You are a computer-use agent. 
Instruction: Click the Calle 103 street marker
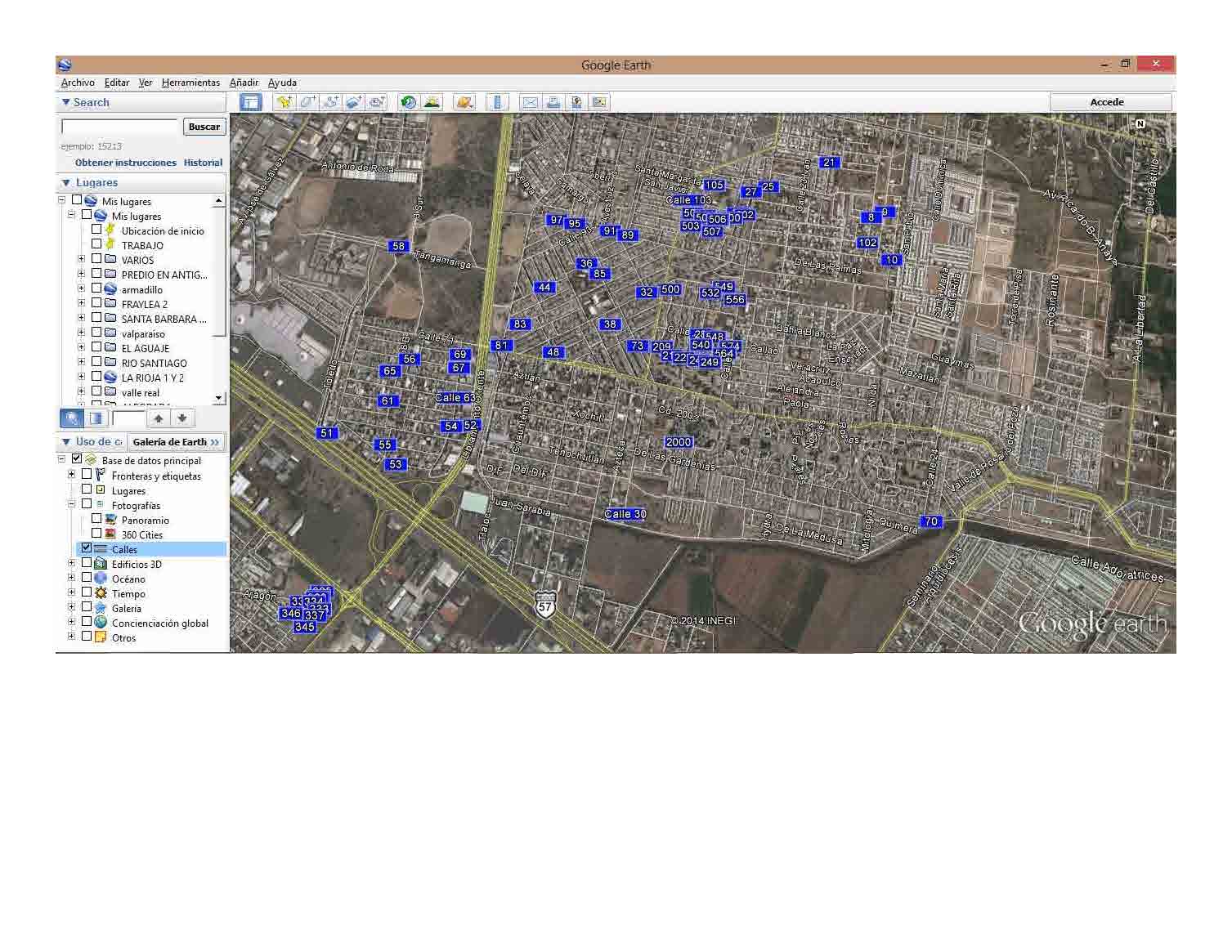click(x=688, y=200)
